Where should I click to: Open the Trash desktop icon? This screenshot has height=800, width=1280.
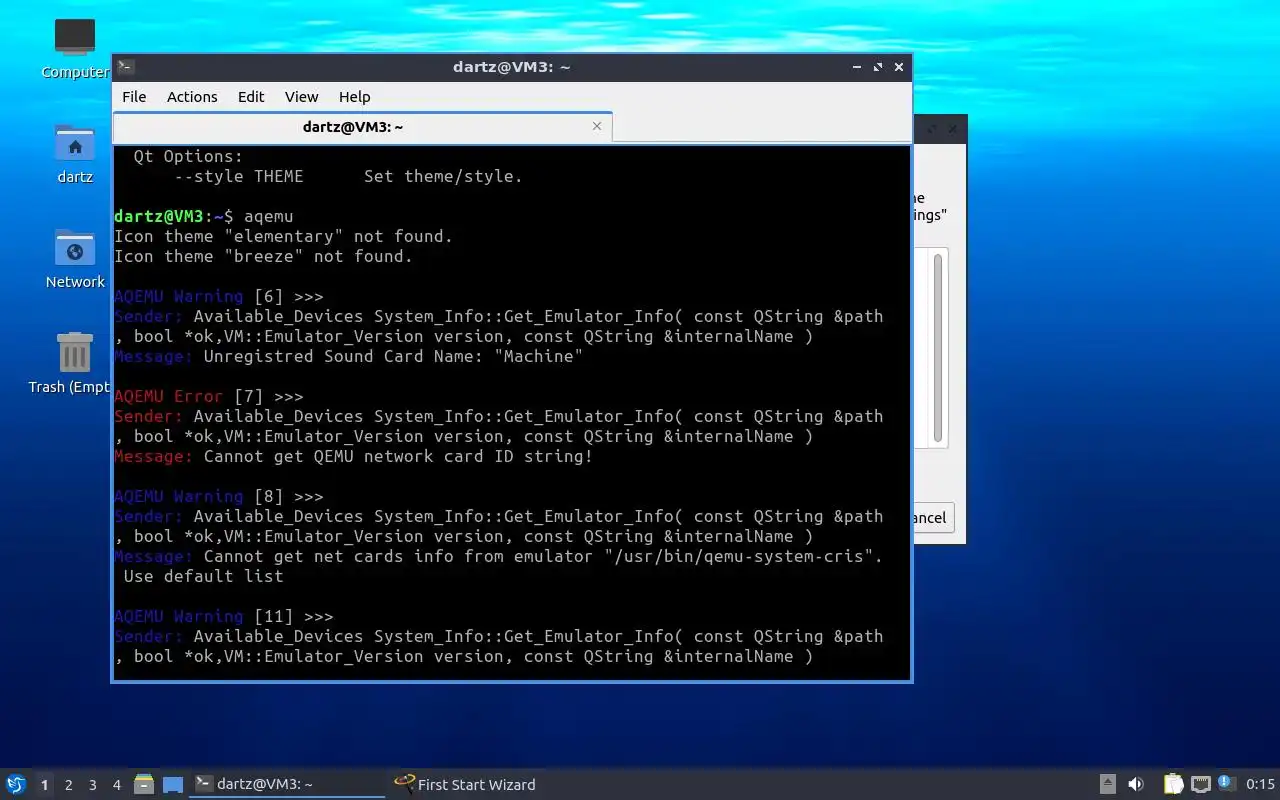click(x=73, y=363)
